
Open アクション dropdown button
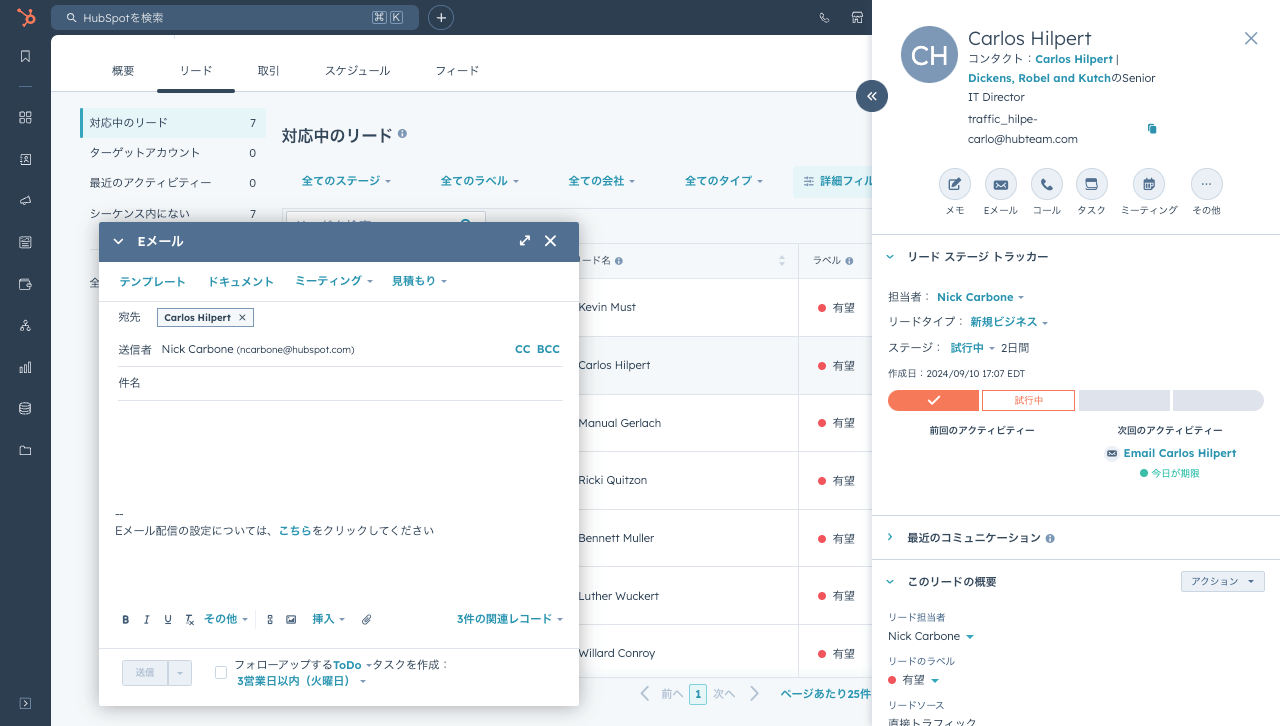click(x=1222, y=581)
